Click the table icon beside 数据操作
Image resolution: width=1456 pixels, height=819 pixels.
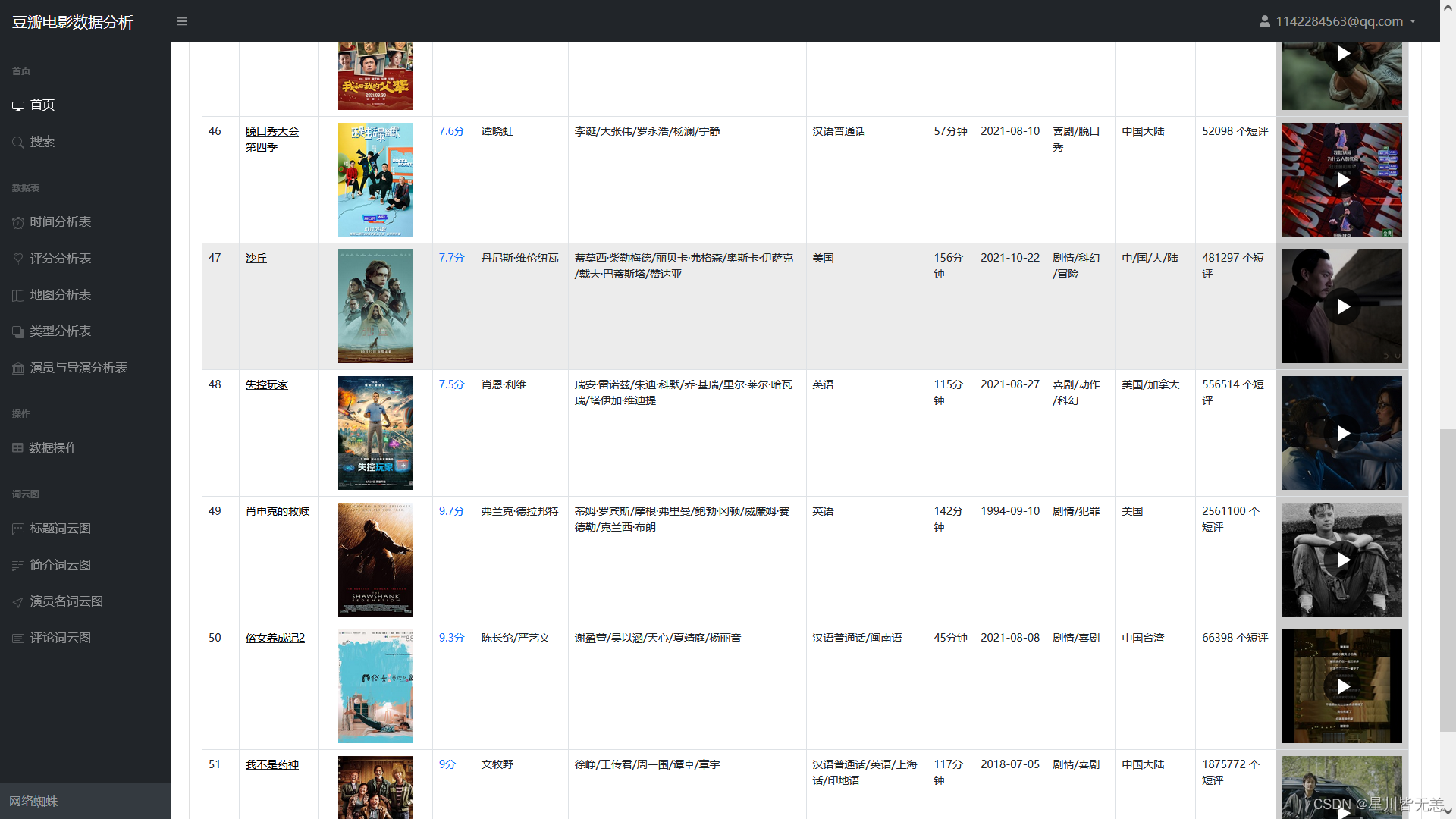(x=17, y=448)
